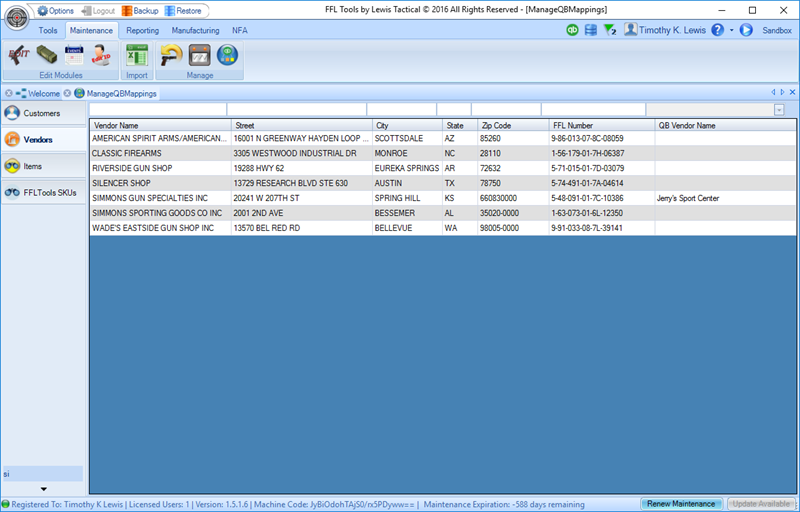Open the Events calendar edit icon
The image size is (800, 512).
(x=74, y=55)
